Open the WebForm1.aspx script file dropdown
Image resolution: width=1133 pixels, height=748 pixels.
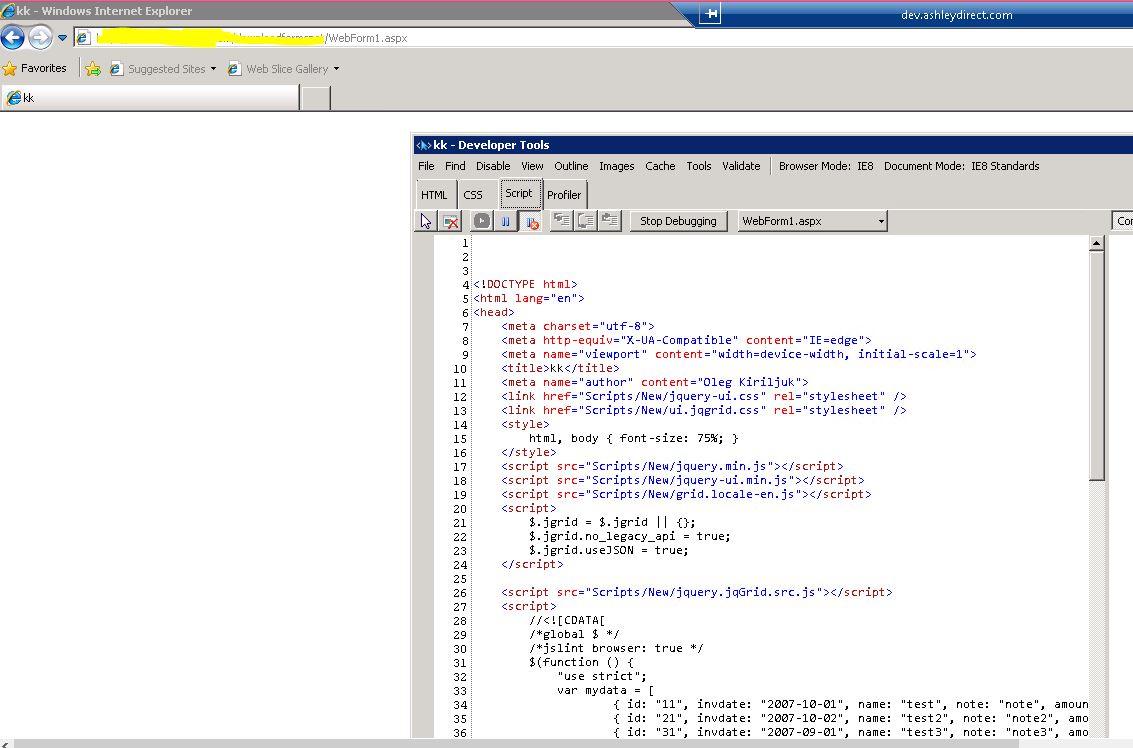[812, 221]
